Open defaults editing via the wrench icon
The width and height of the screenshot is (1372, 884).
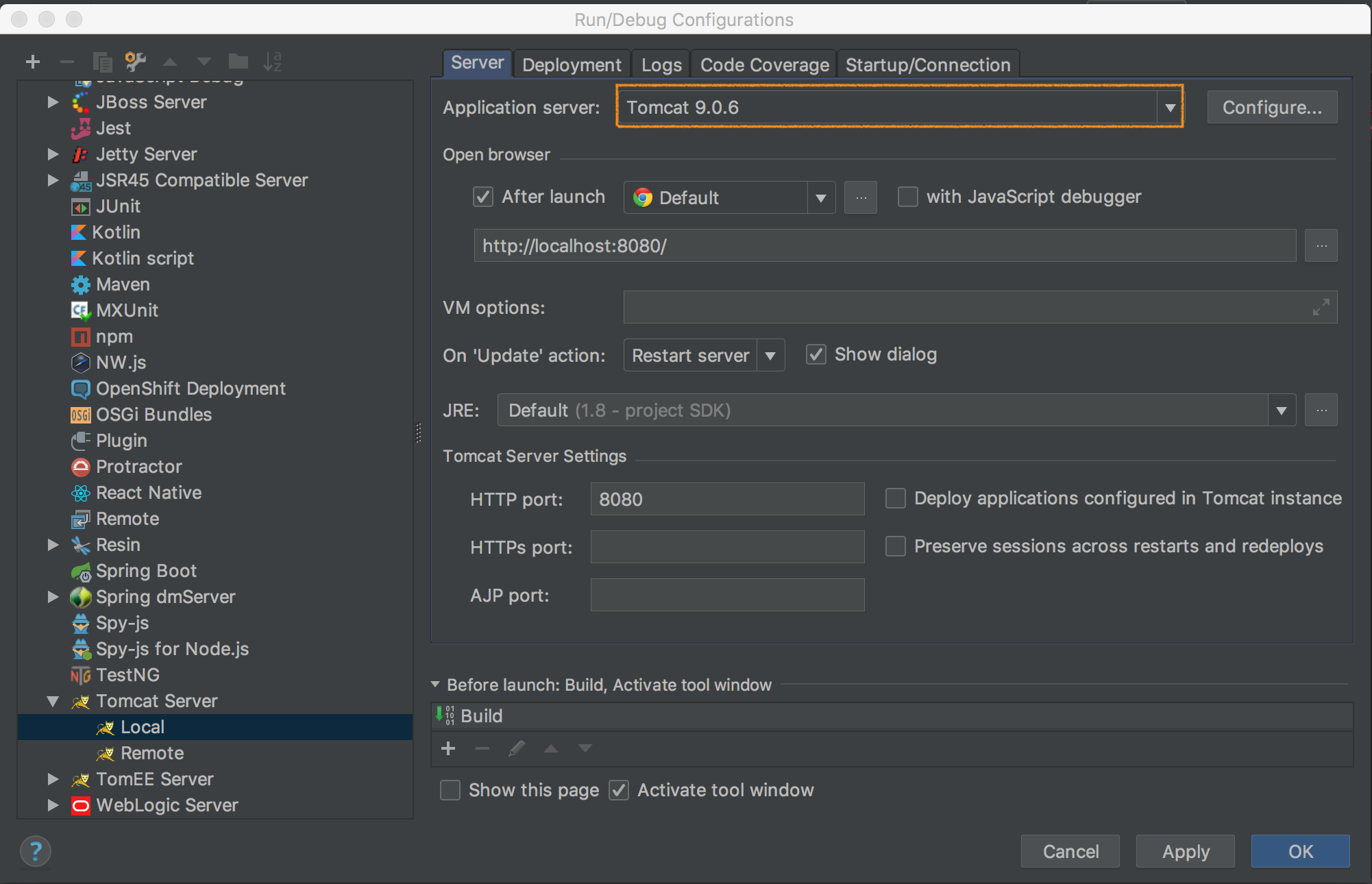coord(136,62)
